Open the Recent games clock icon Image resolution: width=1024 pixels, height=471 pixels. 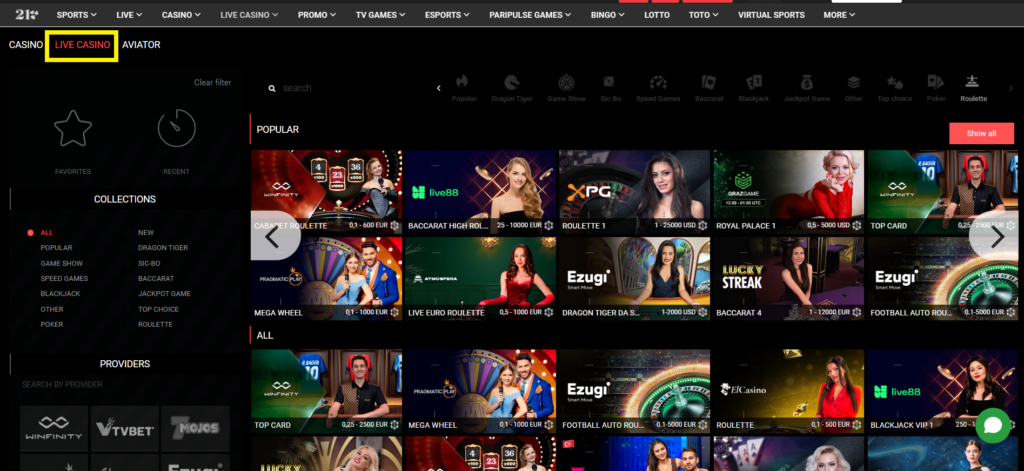[176, 129]
